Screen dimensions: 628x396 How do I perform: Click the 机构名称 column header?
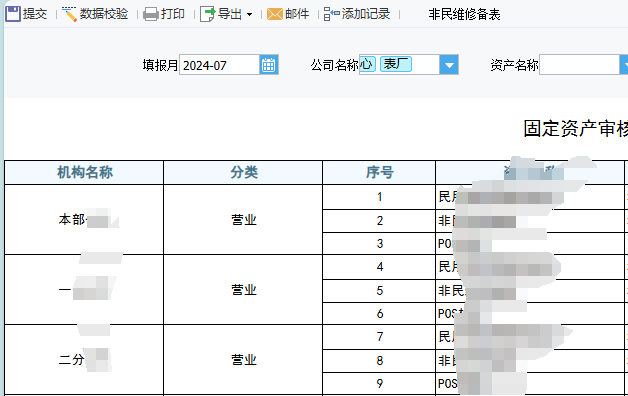[84, 173]
